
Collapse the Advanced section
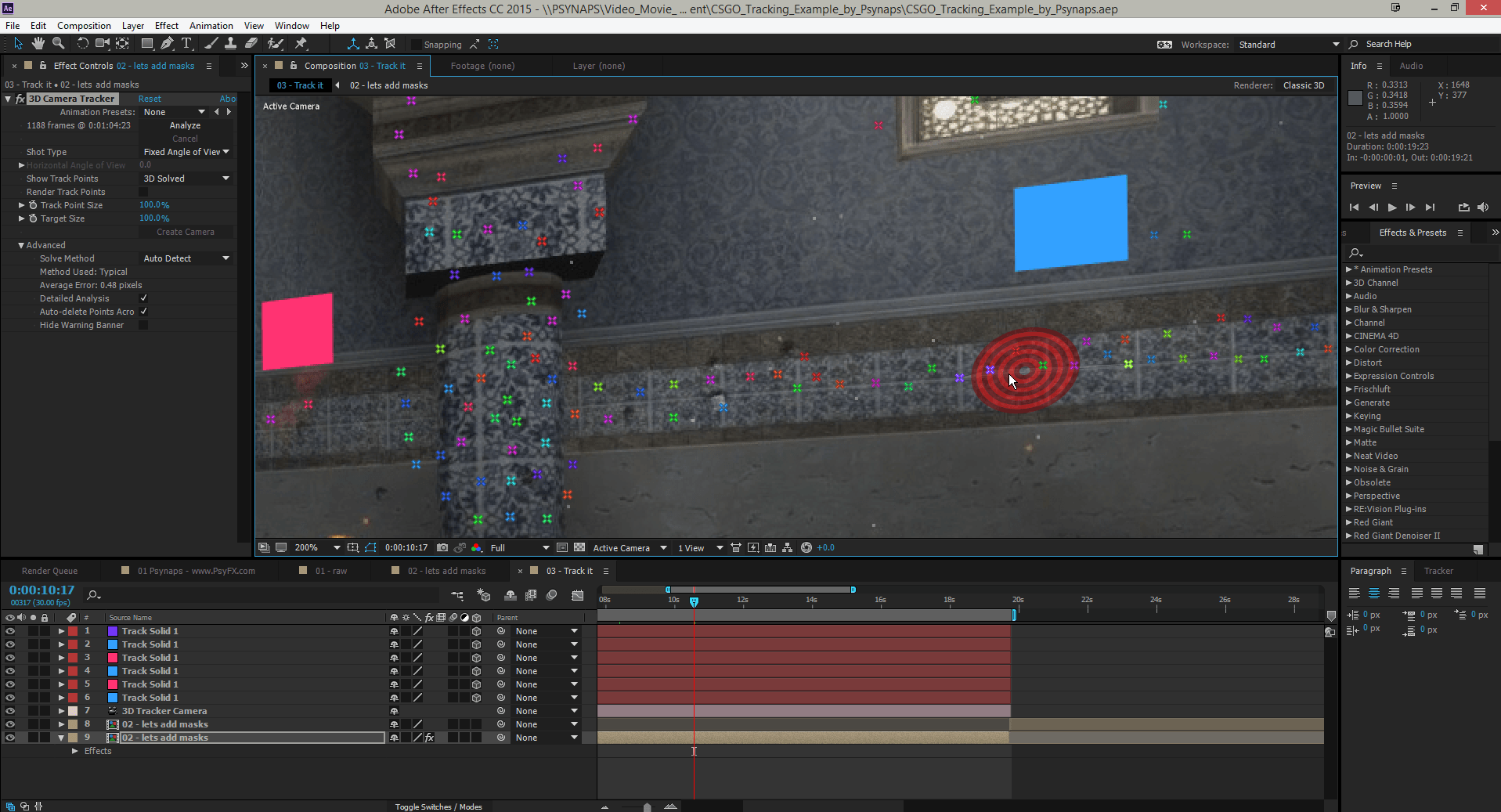point(21,245)
